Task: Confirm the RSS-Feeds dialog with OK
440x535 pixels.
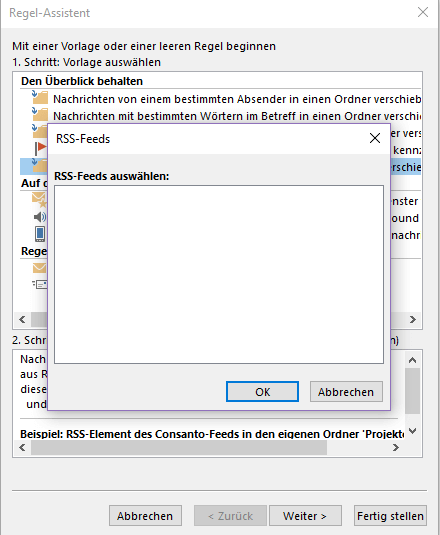Action: click(x=262, y=392)
